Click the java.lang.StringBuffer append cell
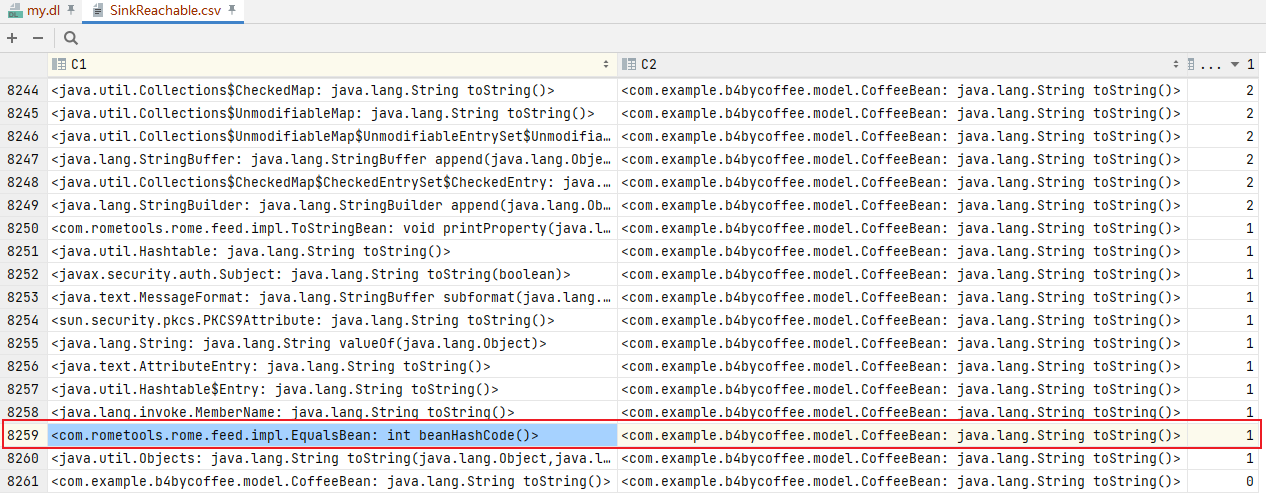Screen dimensions: 1266x498 coord(332,159)
